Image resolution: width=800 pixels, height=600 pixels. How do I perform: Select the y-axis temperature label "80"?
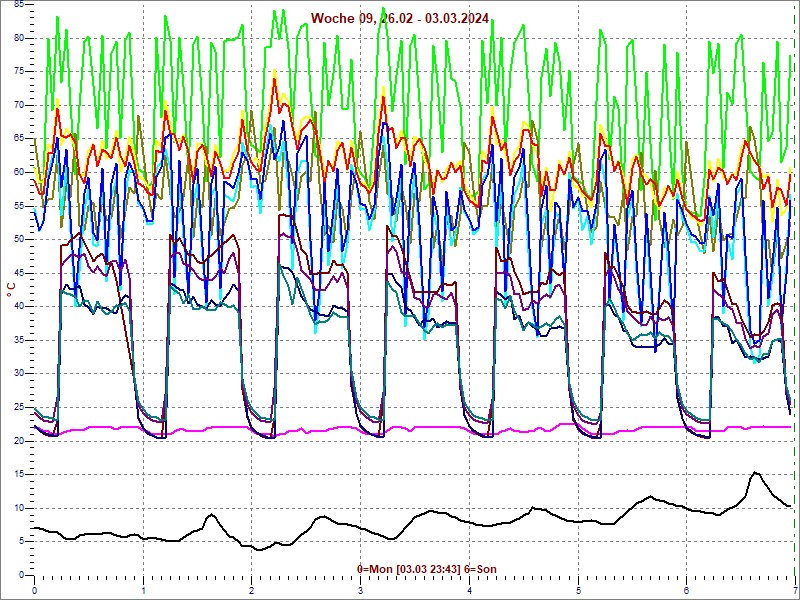pyautogui.click(x=19, y=38)
